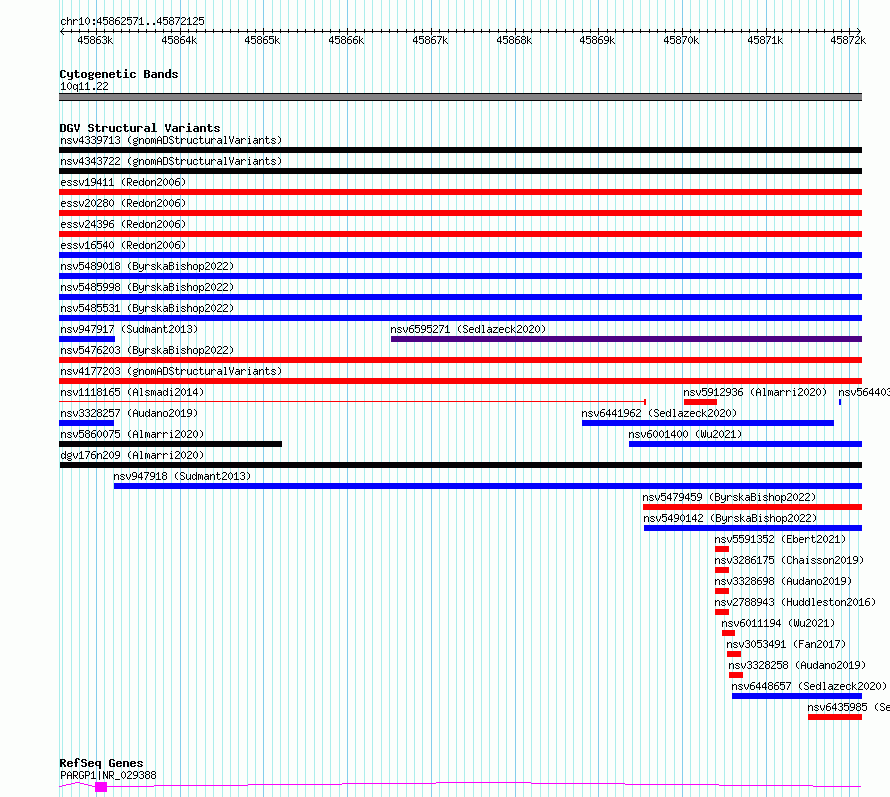Select nsv3328257 (Audano2019) label

click(129, 413)
